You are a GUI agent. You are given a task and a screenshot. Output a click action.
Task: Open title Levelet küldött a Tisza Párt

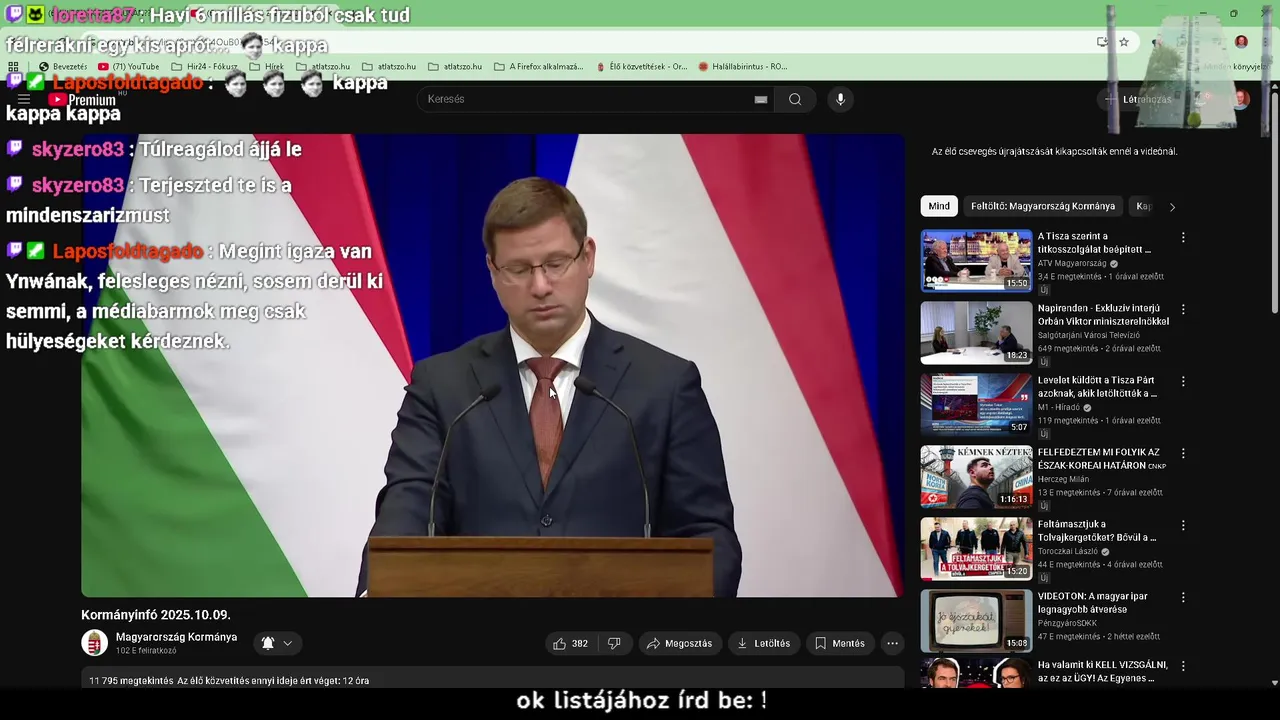point(1097,387)
